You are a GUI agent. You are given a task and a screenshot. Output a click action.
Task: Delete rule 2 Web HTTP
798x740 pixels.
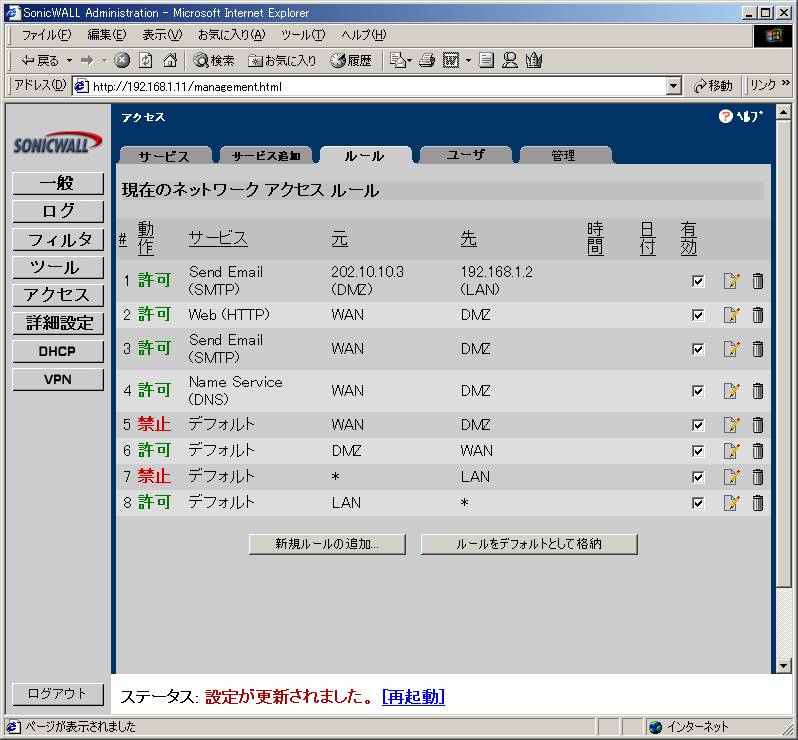click(x=758, y=315)
